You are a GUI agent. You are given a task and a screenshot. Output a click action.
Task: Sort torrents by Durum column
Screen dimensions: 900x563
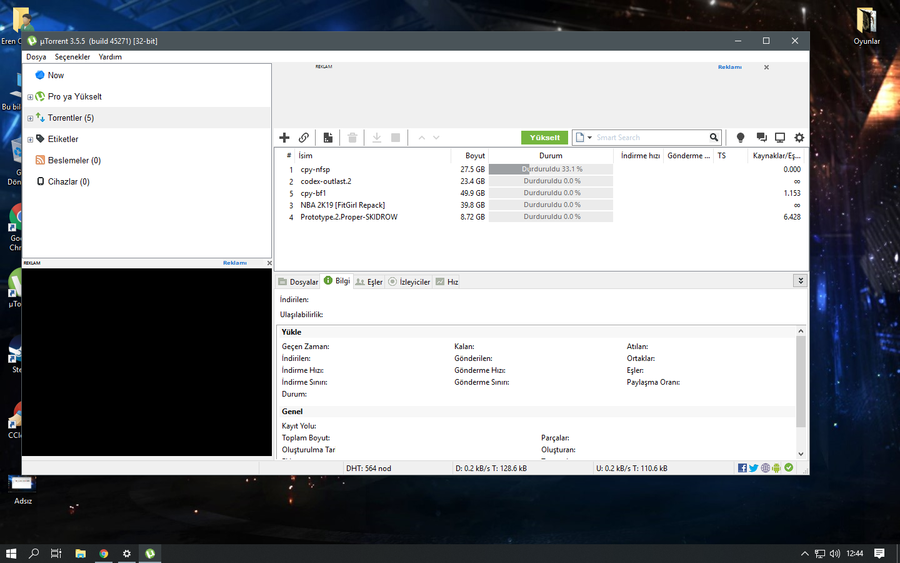click(x=550, y=156)
